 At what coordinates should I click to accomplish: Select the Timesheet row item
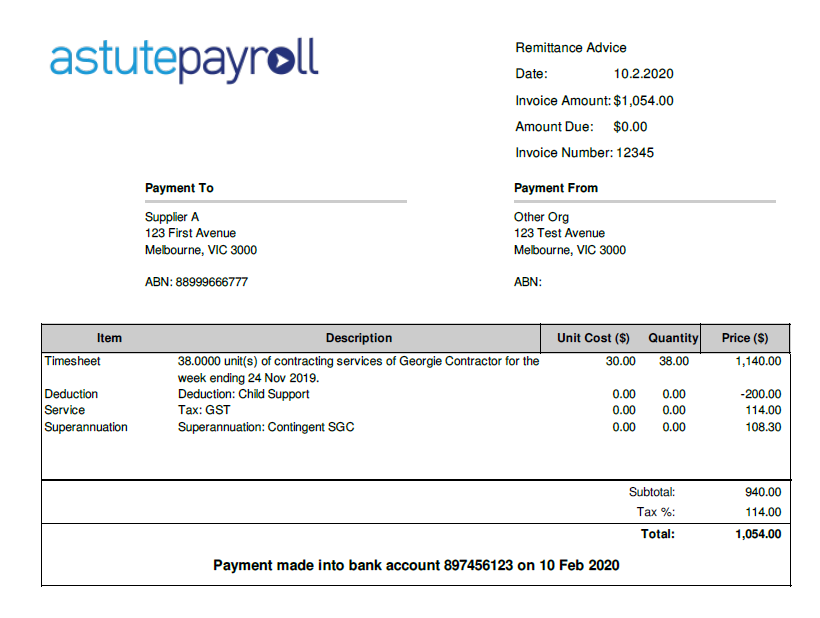[72, 361]
